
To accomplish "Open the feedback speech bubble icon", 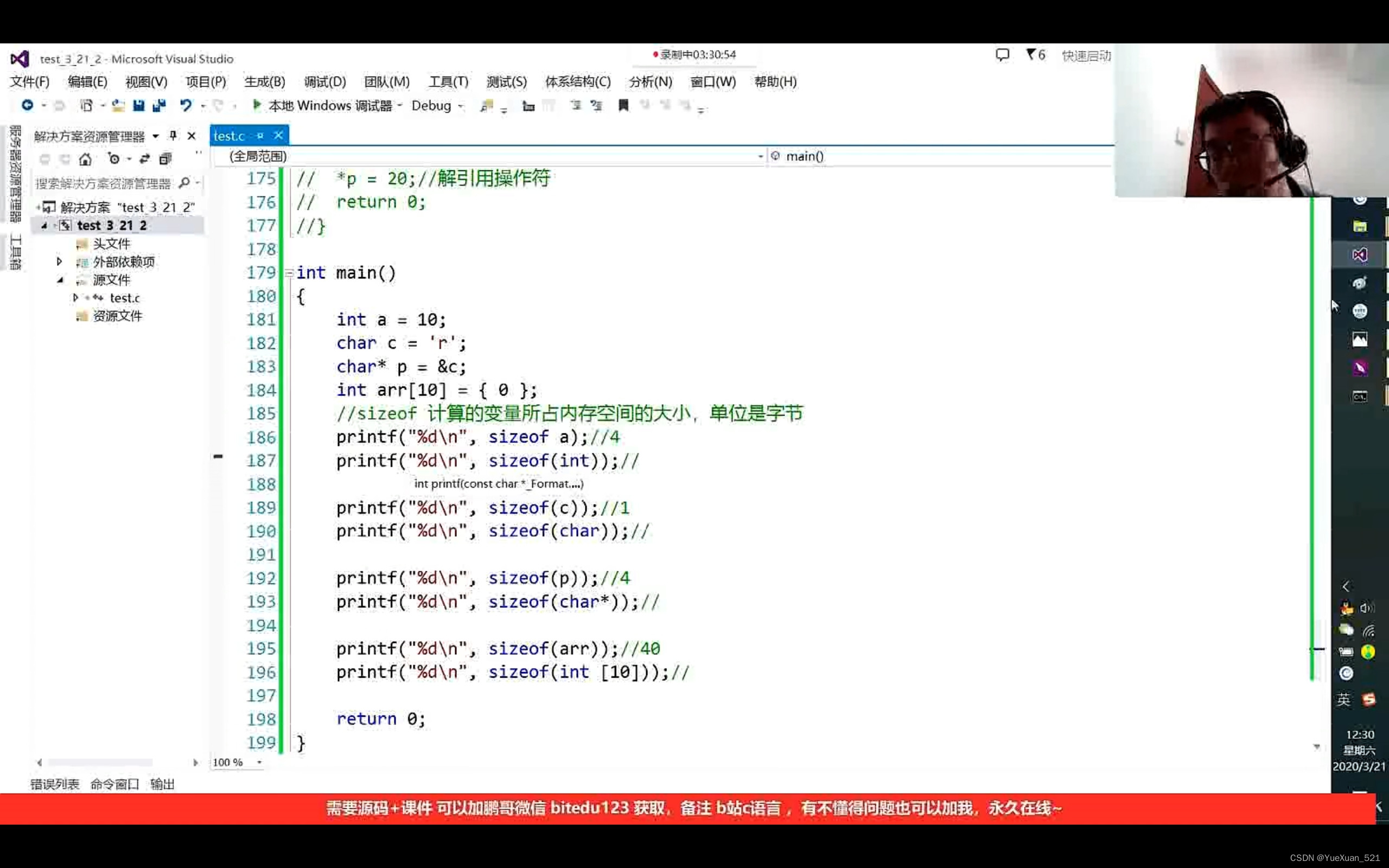I will 1002,55.
